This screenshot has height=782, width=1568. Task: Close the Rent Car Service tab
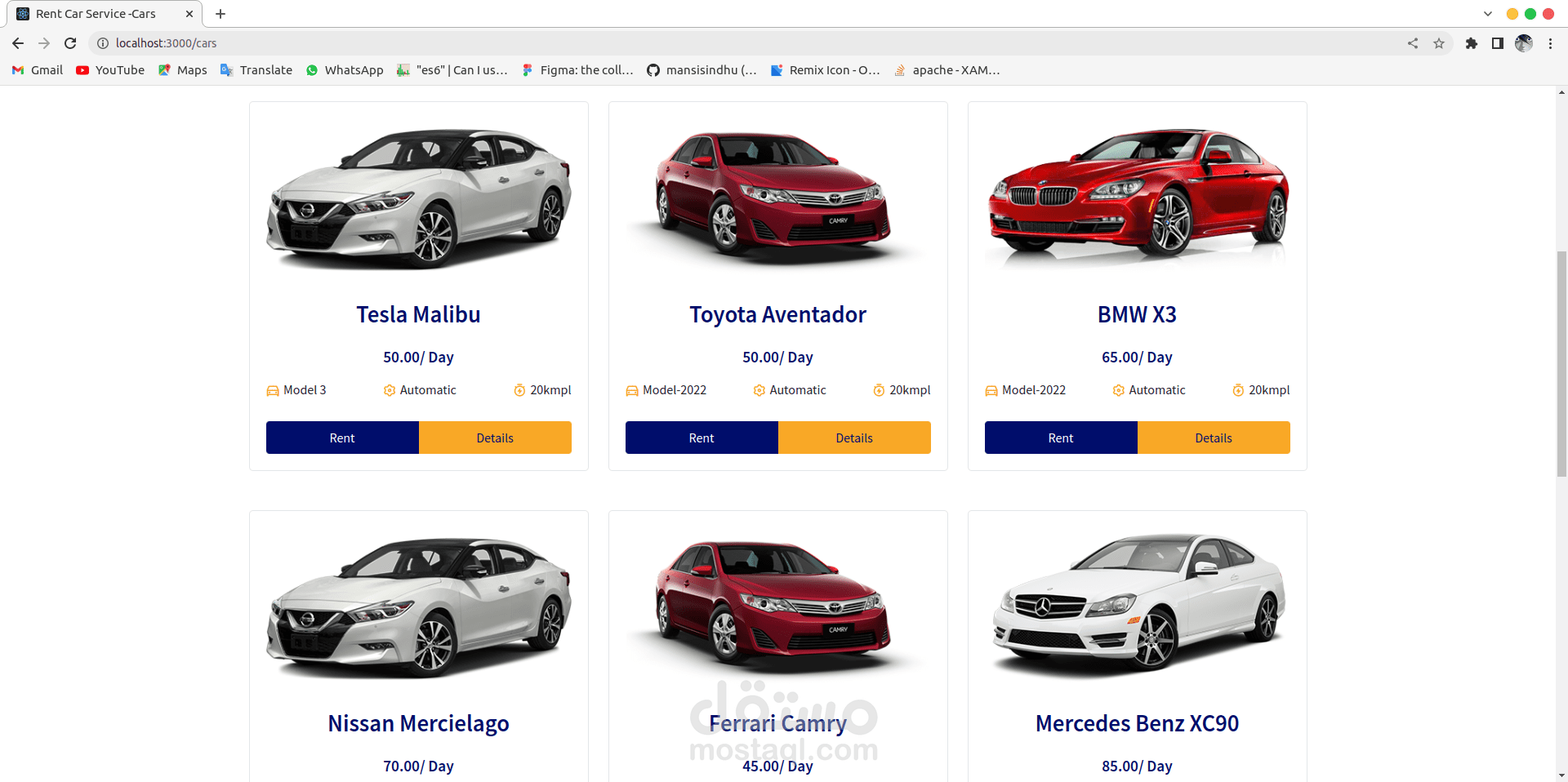(189, 14)
